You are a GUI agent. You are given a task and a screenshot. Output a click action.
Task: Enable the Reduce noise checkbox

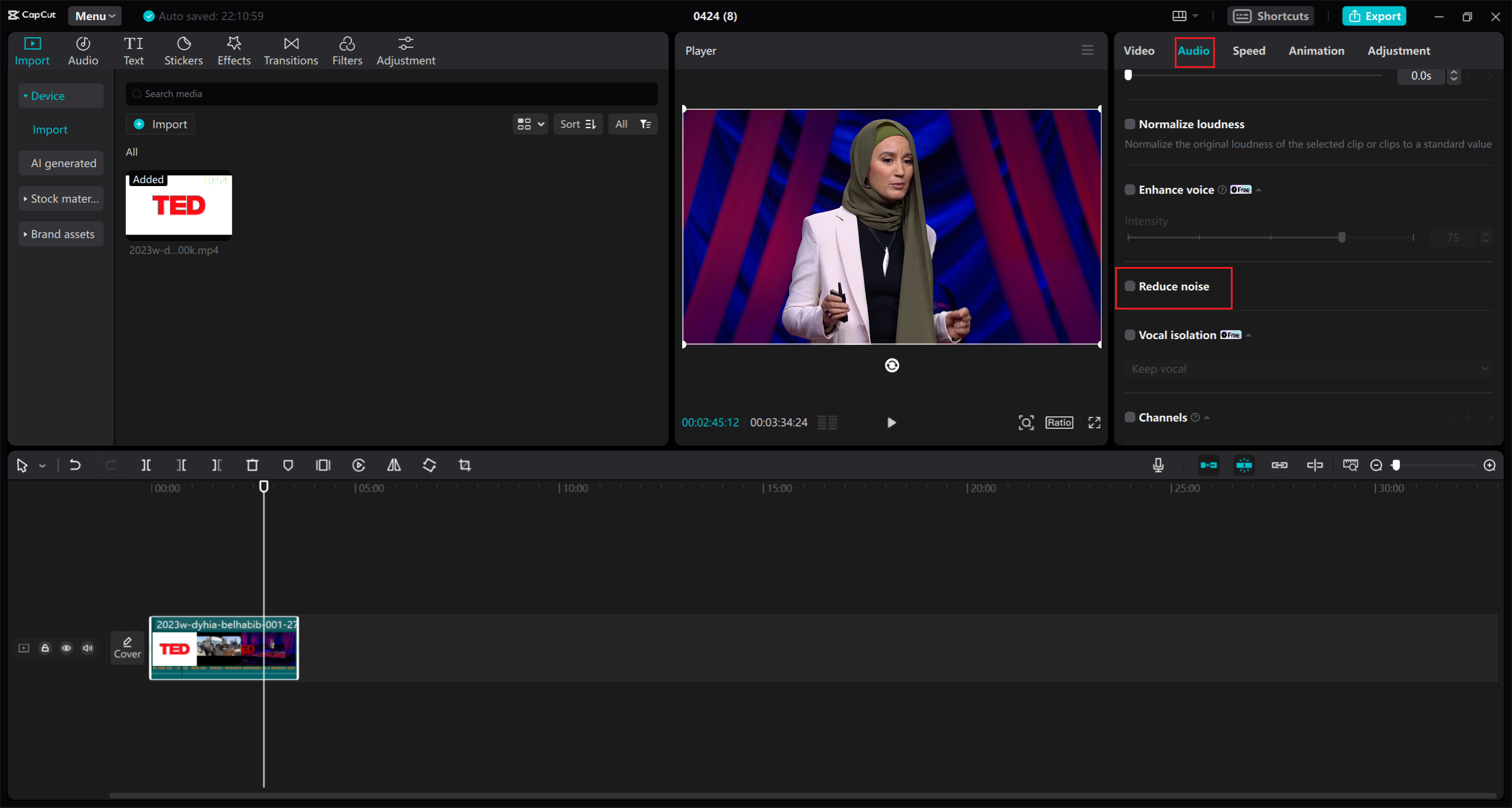(1129, 286)
